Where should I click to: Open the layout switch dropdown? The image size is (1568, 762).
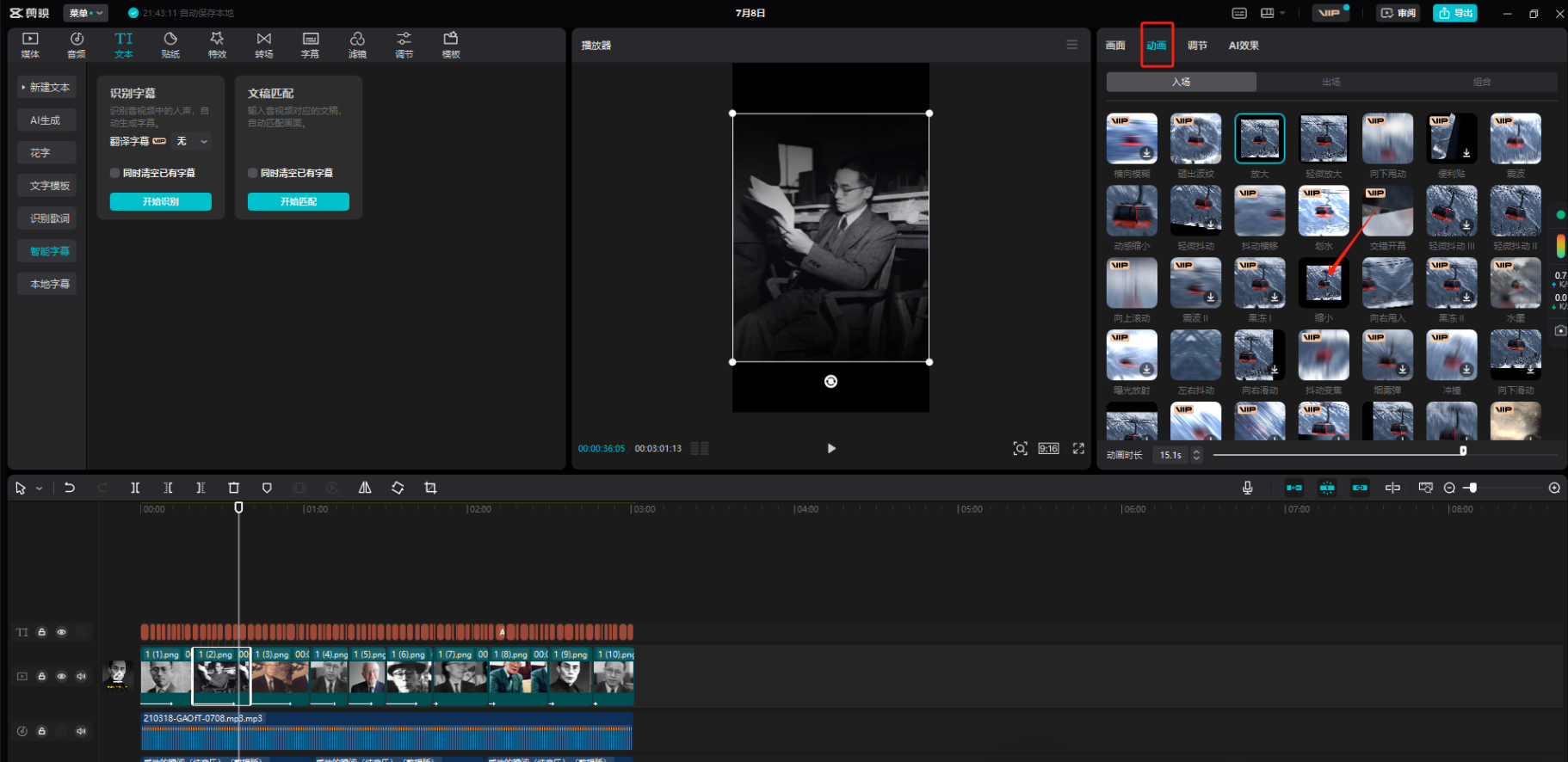click(x=1273, y=13)
